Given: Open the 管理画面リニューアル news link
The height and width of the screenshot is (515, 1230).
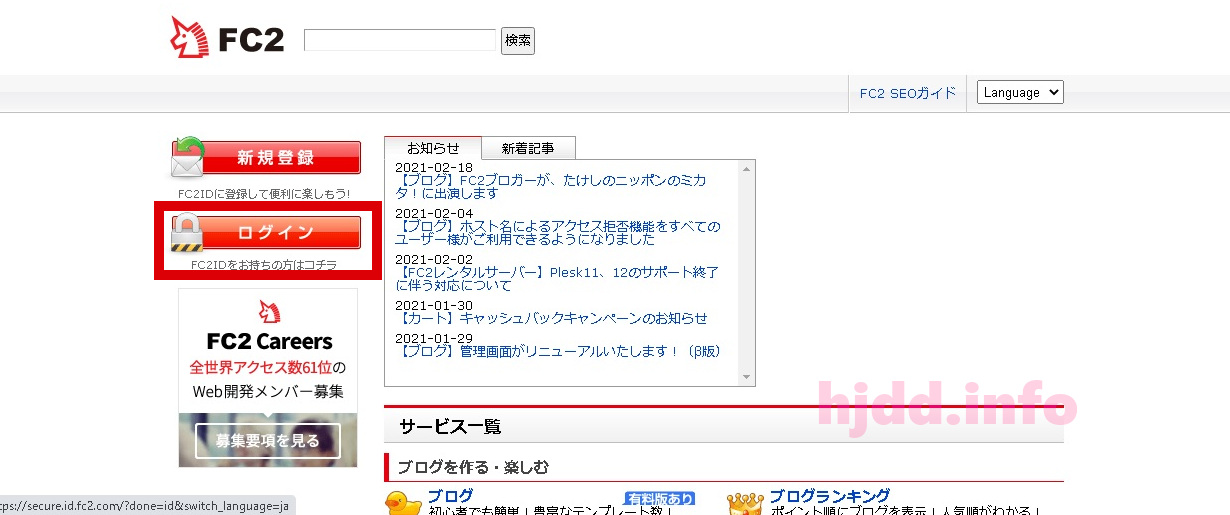Looking at the screenshot, I should 558,351.
